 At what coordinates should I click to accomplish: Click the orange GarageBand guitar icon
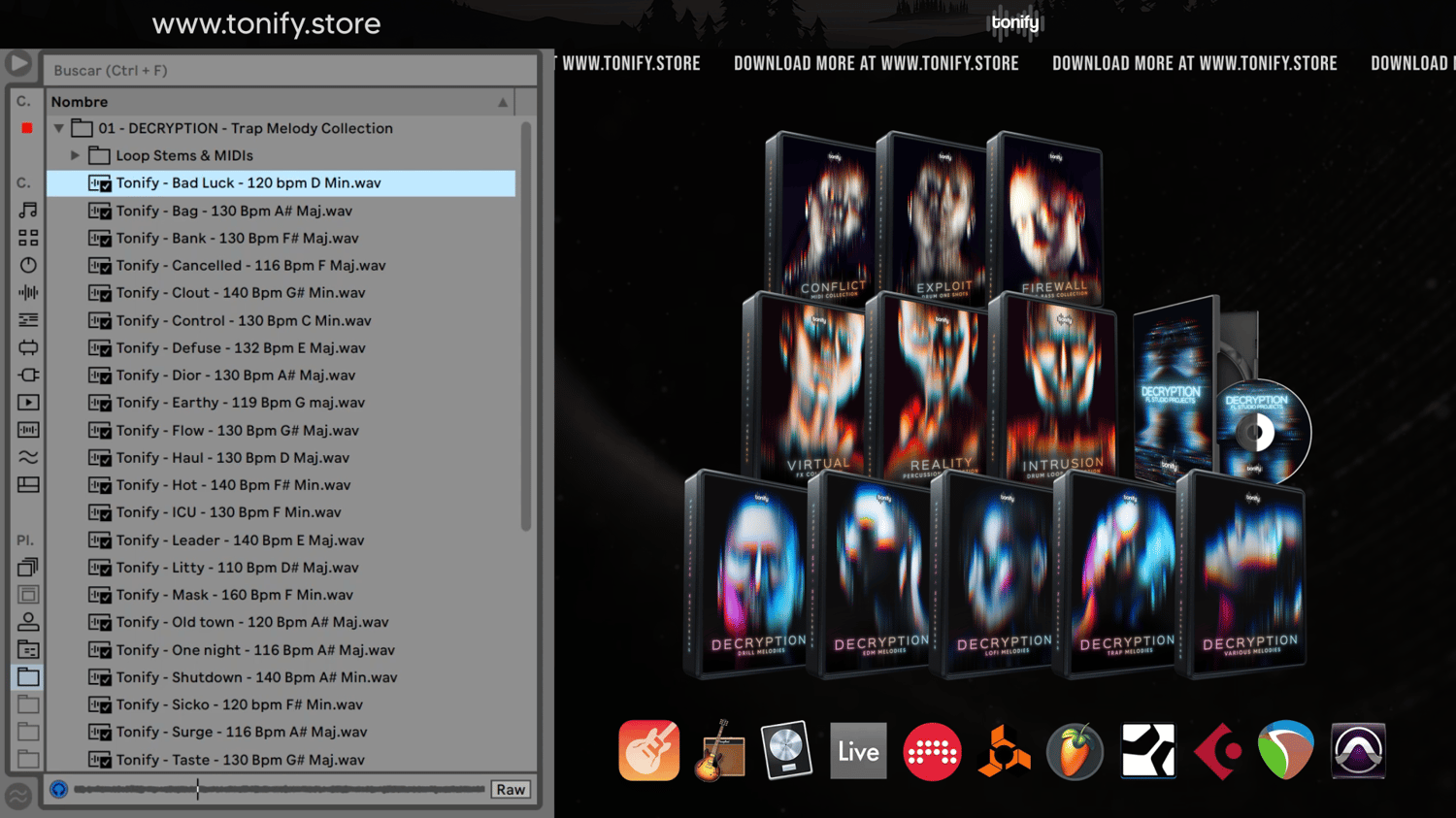649,750
